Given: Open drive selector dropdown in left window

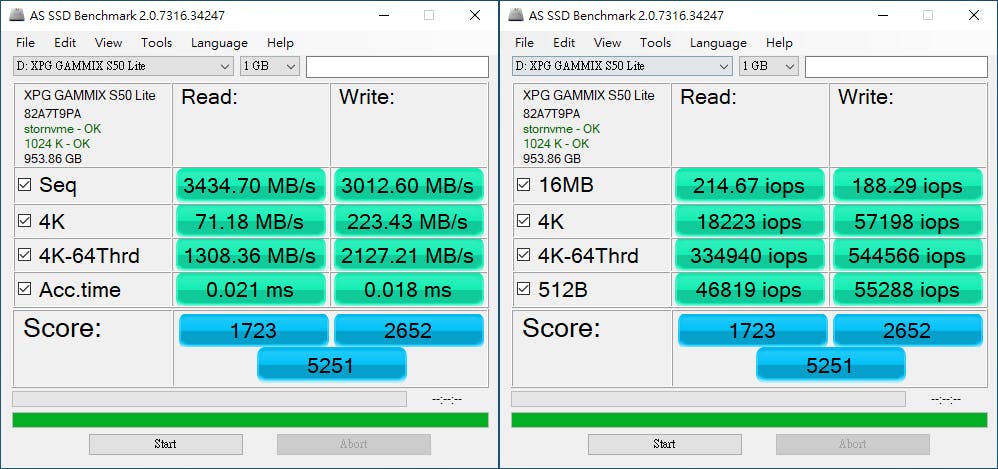Looking at the screenshot, I should 123,66.
